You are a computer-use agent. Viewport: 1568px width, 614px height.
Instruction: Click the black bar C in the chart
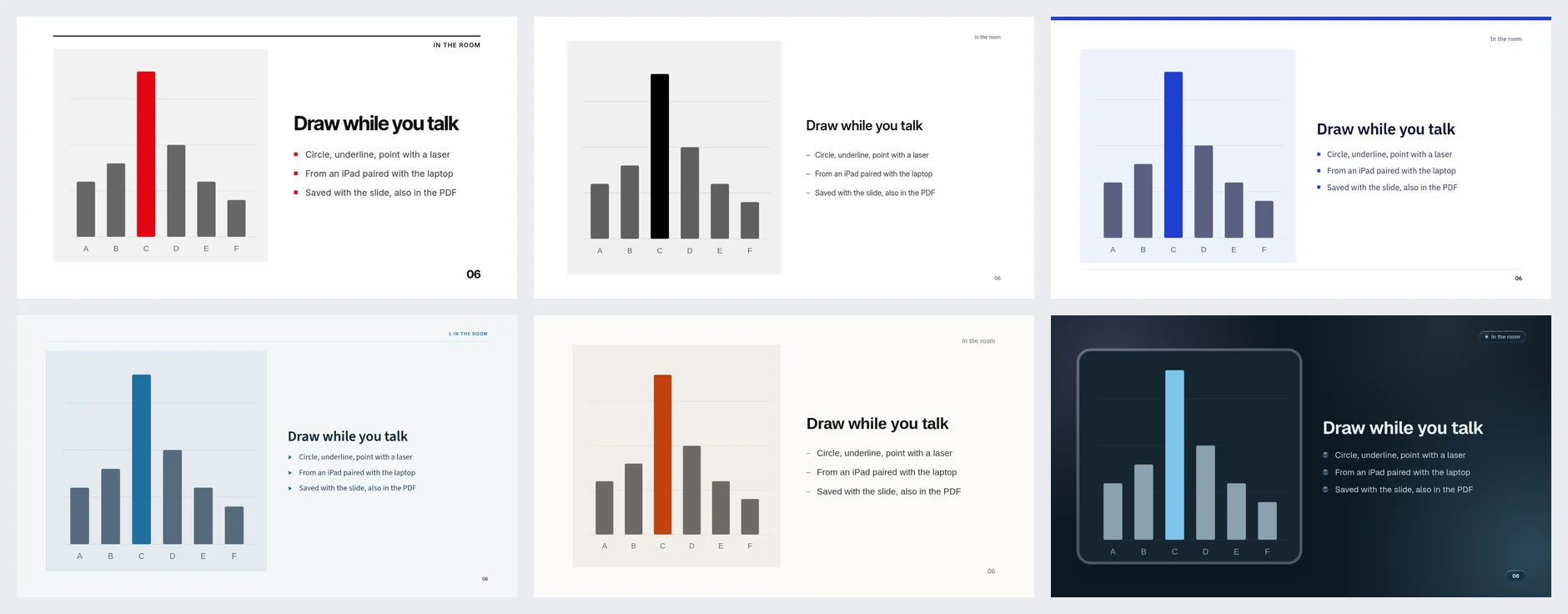[660, 157]
